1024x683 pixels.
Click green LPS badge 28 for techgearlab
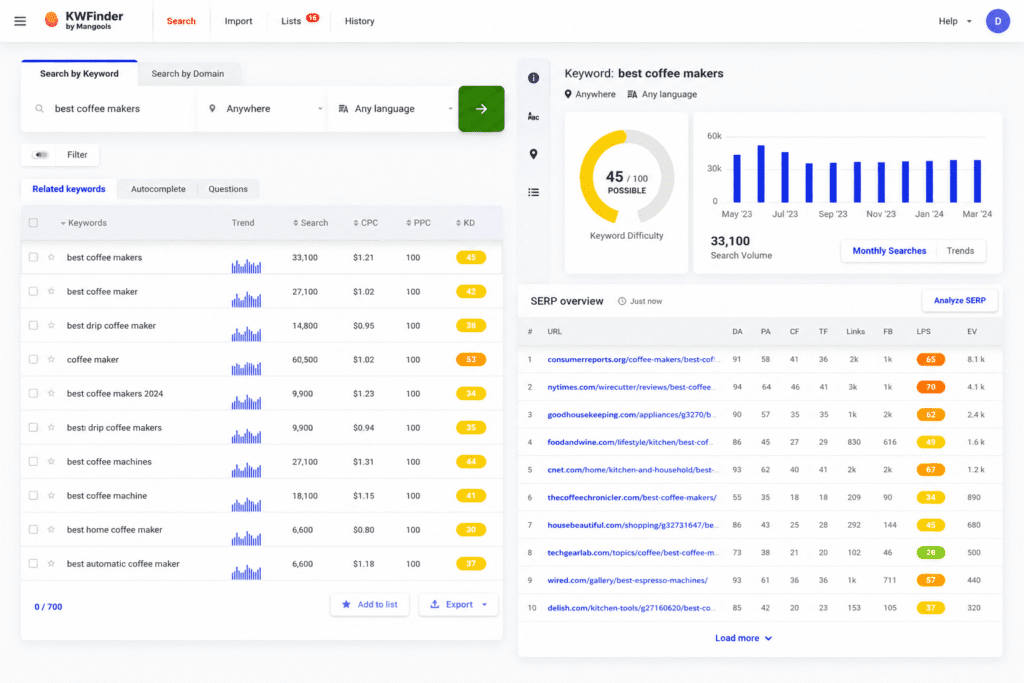(931, 552)
